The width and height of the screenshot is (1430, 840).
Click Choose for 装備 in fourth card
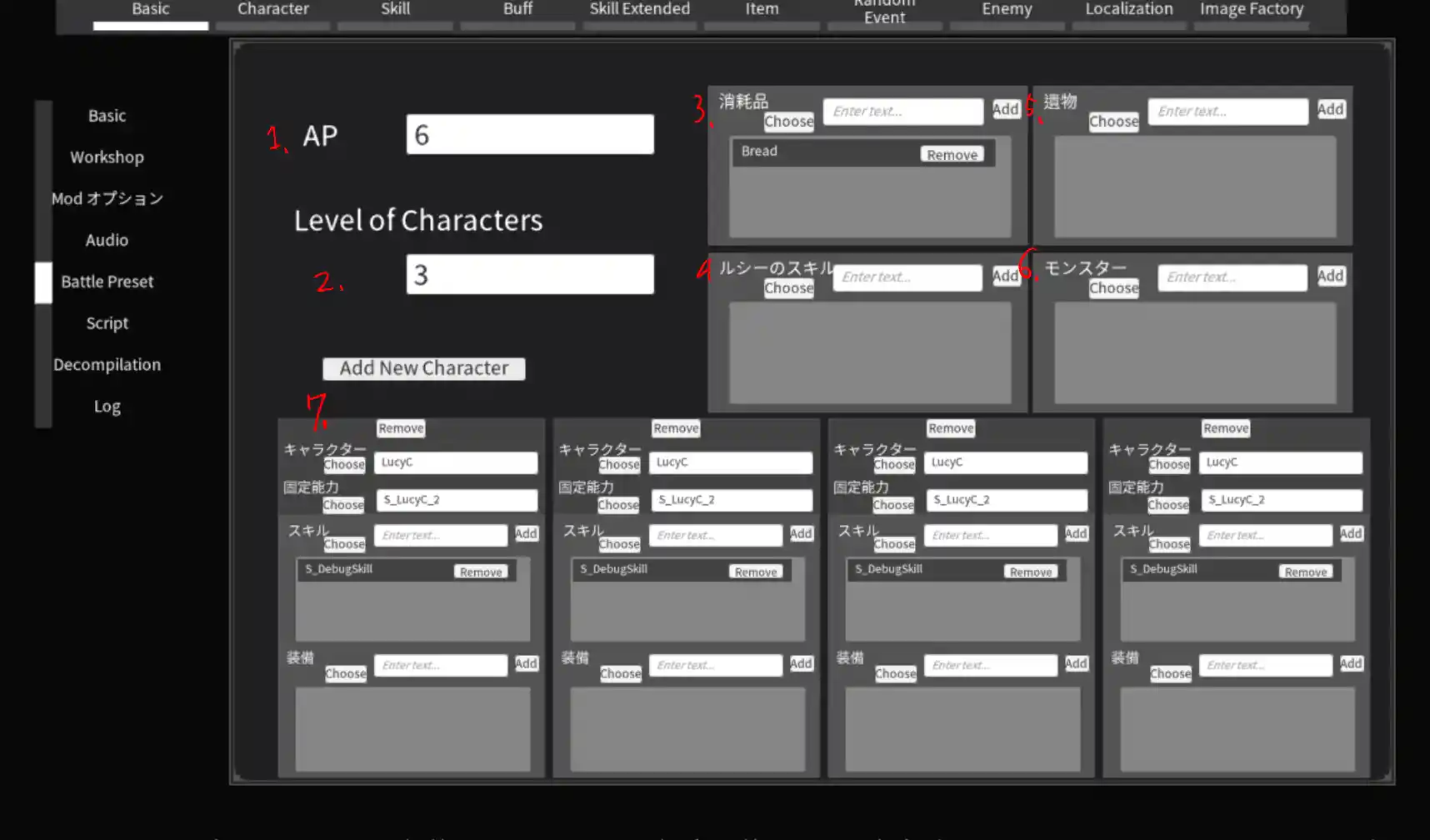1171,673
